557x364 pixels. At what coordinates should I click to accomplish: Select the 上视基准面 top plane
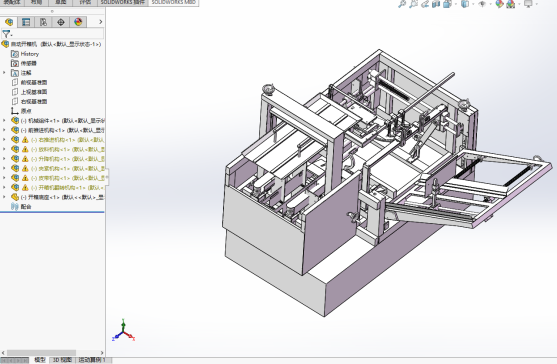click(29, 92)
